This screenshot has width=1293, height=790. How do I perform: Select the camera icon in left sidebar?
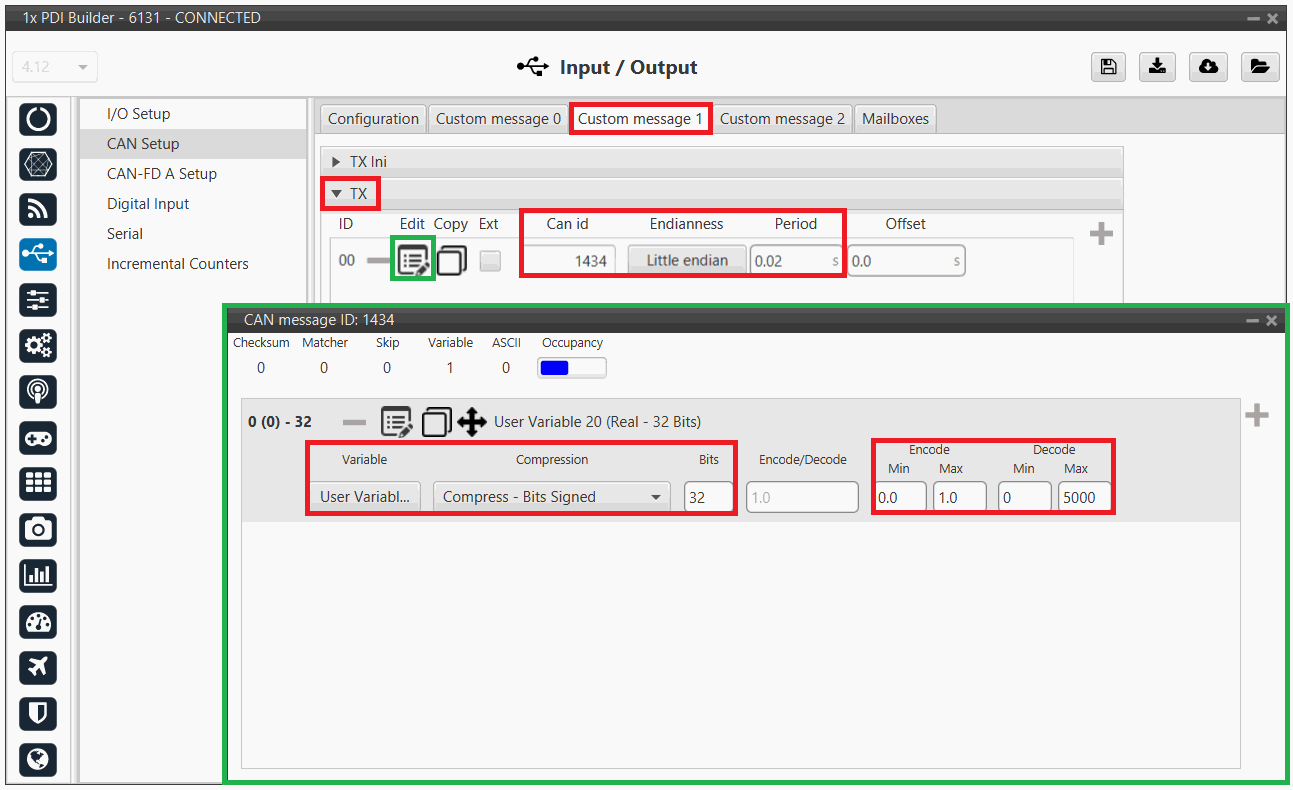tap(38, 529)
